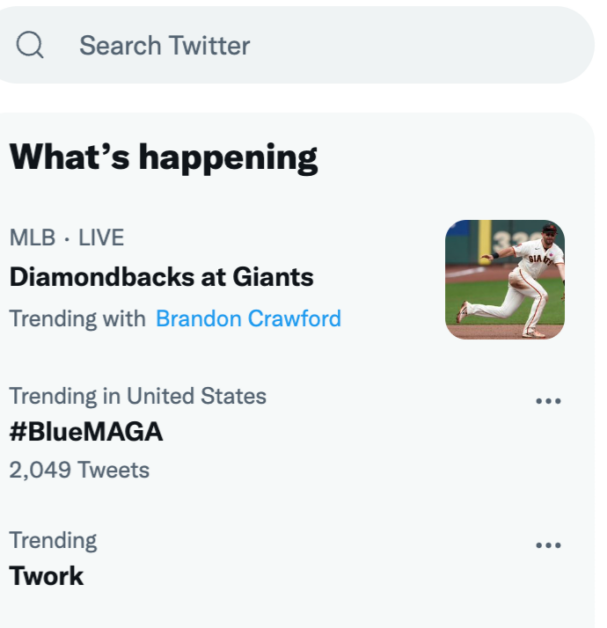The height and width of the screenshot is (628, 607).
Task: Click the word Giants in event title
Action: 273,277
